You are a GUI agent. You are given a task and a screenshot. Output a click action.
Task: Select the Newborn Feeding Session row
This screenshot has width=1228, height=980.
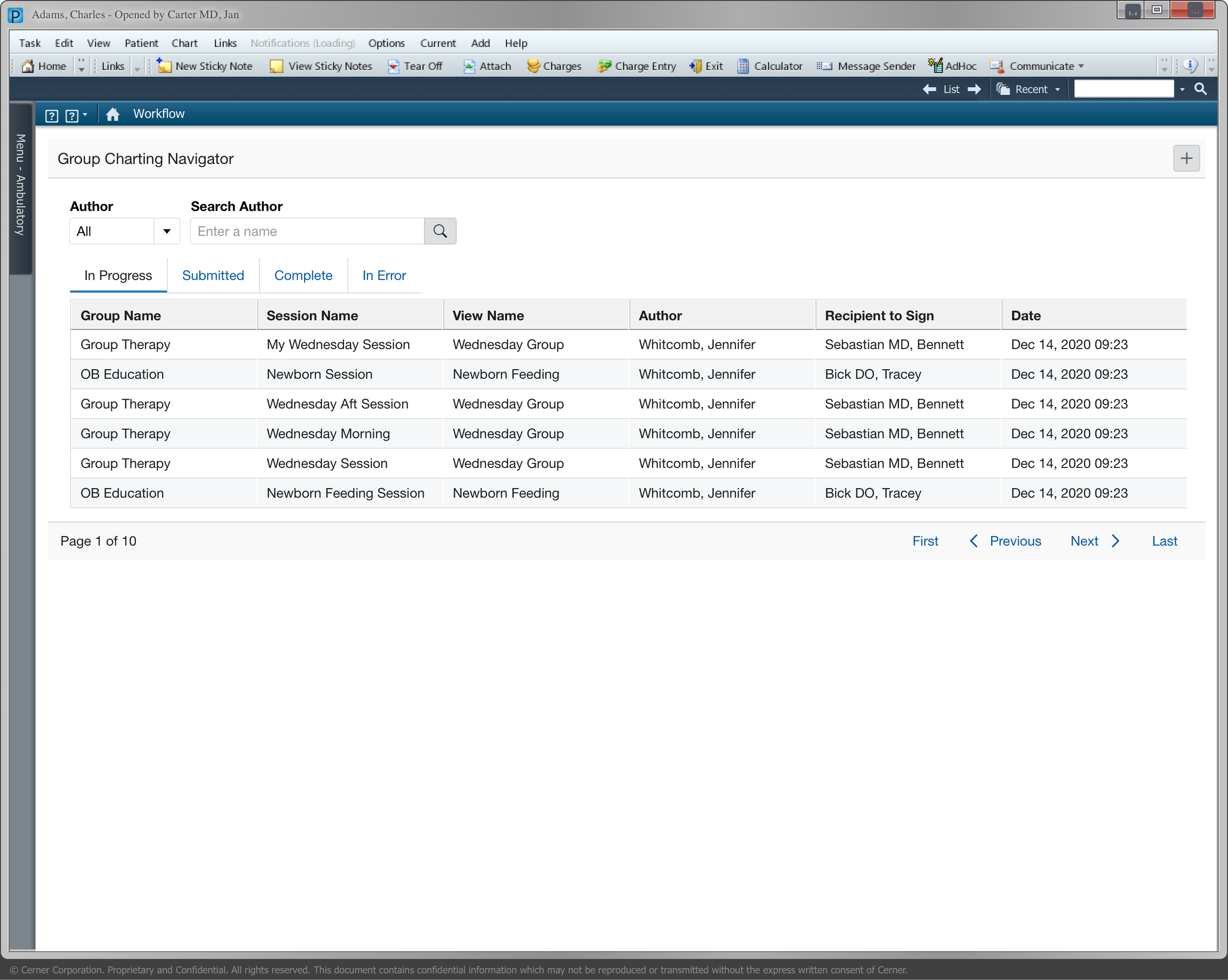[x=628, y=493]
